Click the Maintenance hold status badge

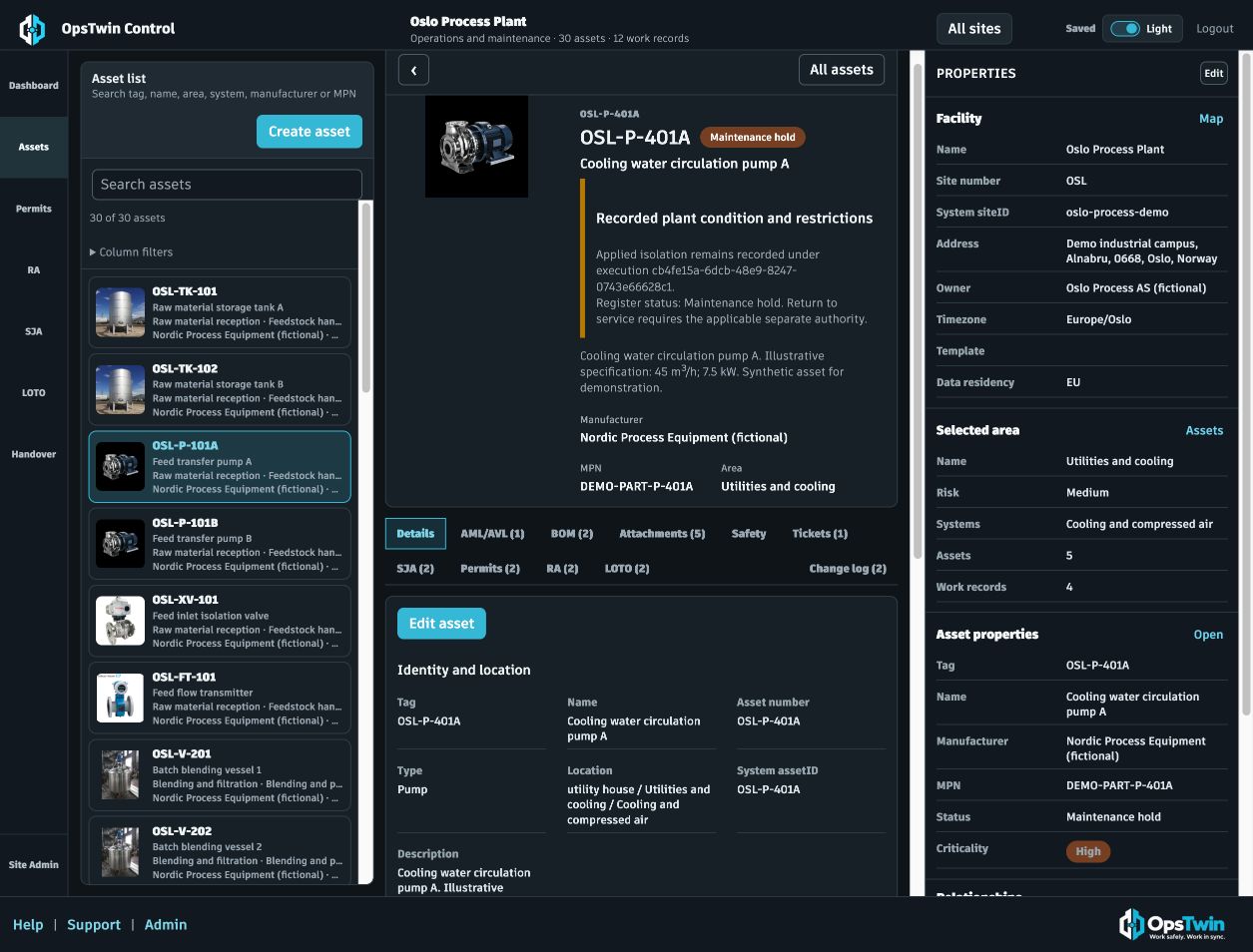(753, 138)
